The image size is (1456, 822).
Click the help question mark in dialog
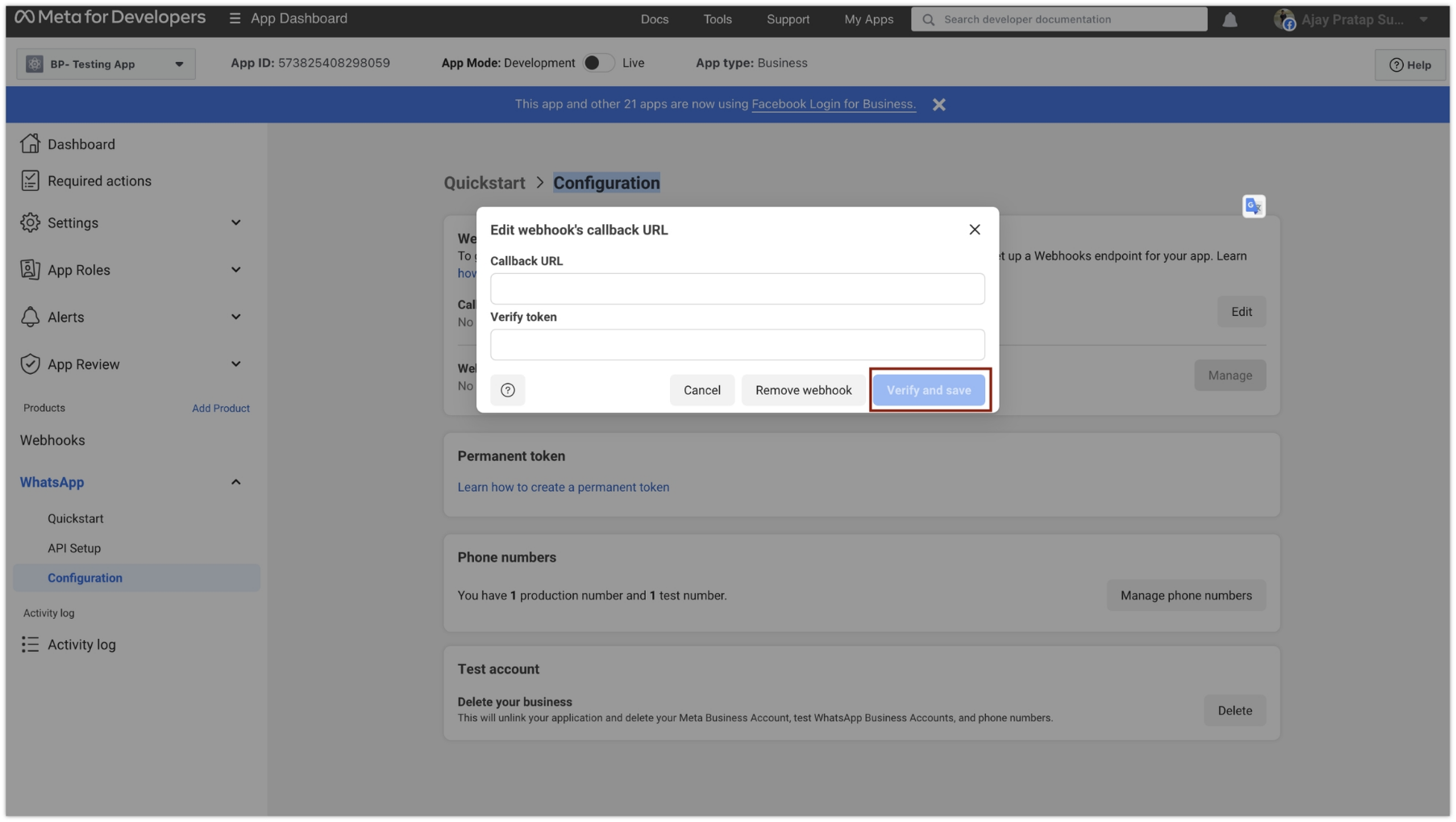508,391
